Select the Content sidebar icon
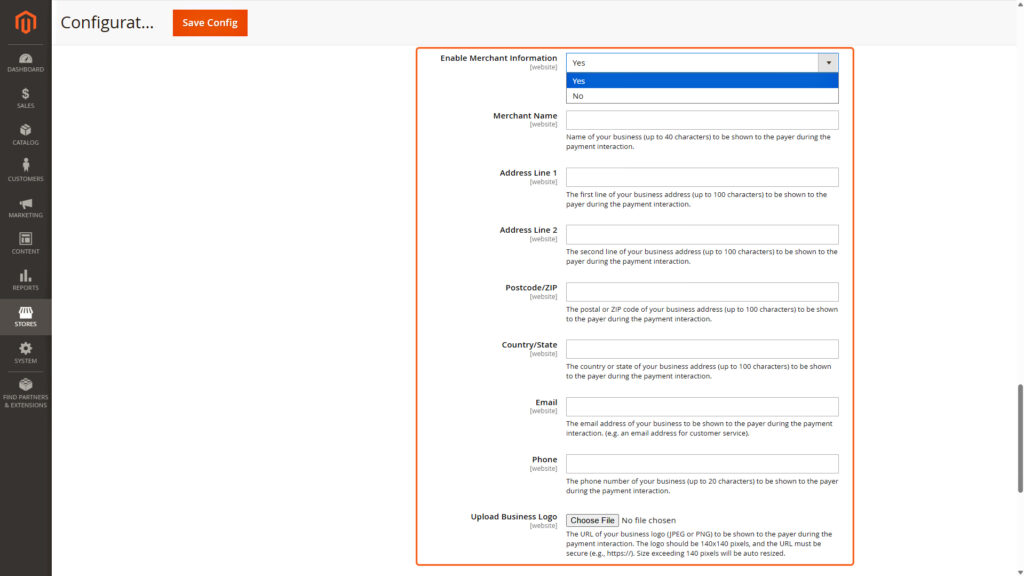Image resolution: width=1024 pixels, height=576 pixels. pyautogui.click(x=24, y=244)
